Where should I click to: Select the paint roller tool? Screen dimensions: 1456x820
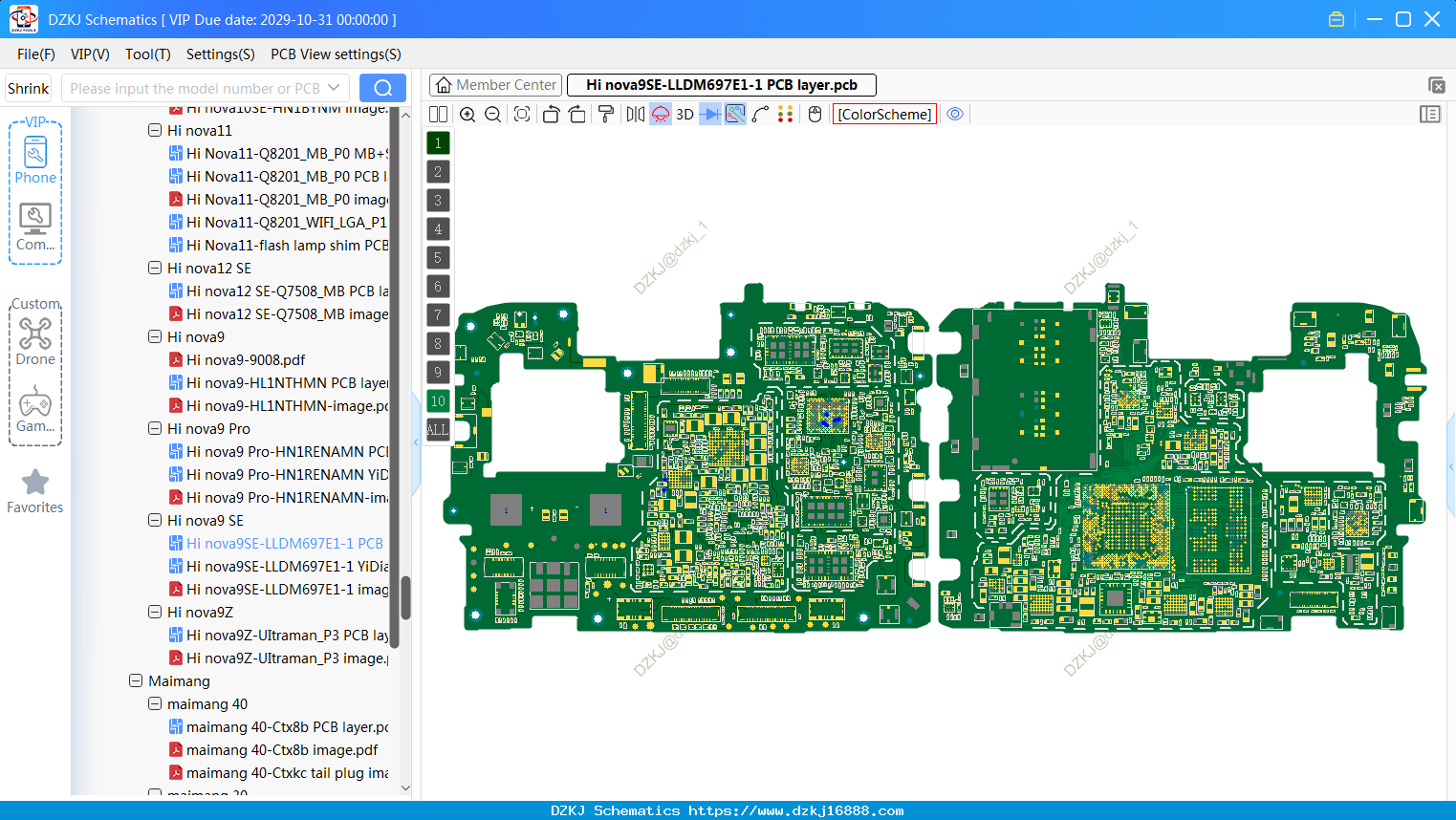[606, 115]
